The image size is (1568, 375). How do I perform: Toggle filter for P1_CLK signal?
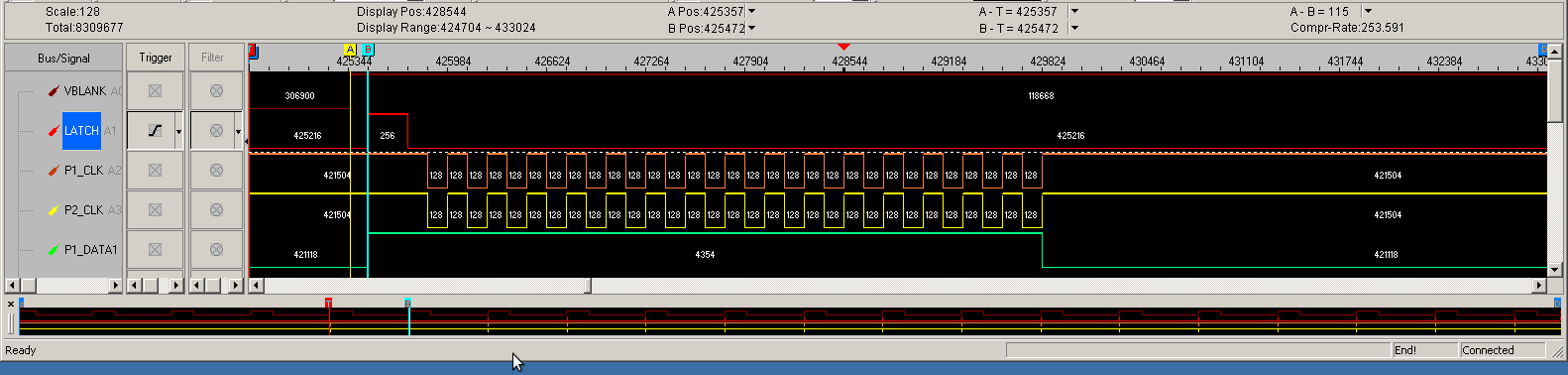pos(216,170)
